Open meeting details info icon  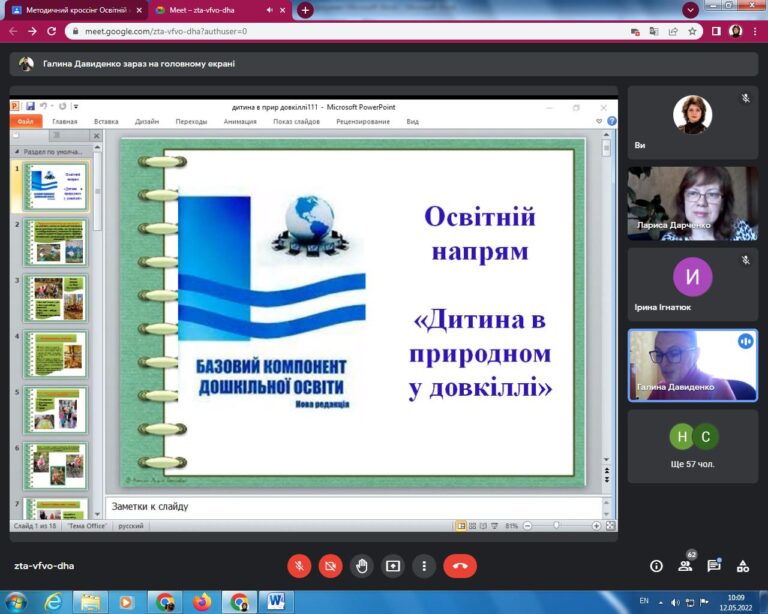[656, 566]
